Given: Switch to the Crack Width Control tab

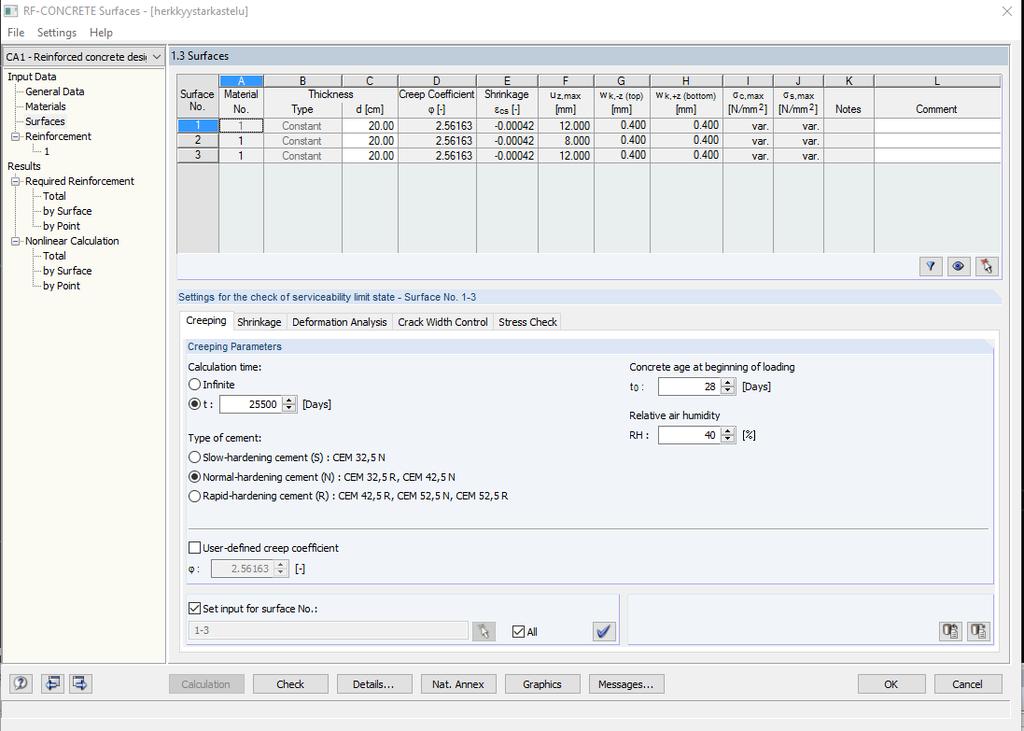Looking at the screenshot, I should pyautogui.click(x=443, y=322).
